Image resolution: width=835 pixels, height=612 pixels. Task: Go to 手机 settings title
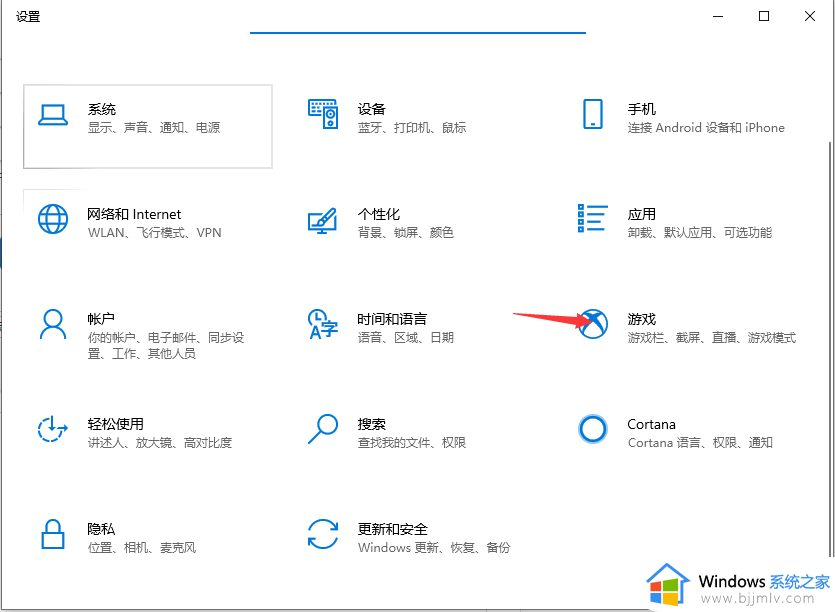pyautogui.click(x=642, y=109)
